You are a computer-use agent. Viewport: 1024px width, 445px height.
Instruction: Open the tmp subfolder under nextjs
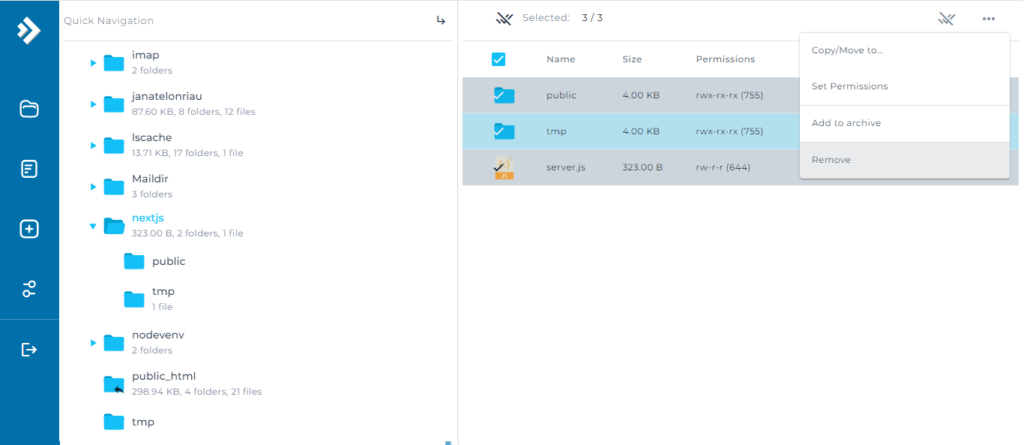163,291
